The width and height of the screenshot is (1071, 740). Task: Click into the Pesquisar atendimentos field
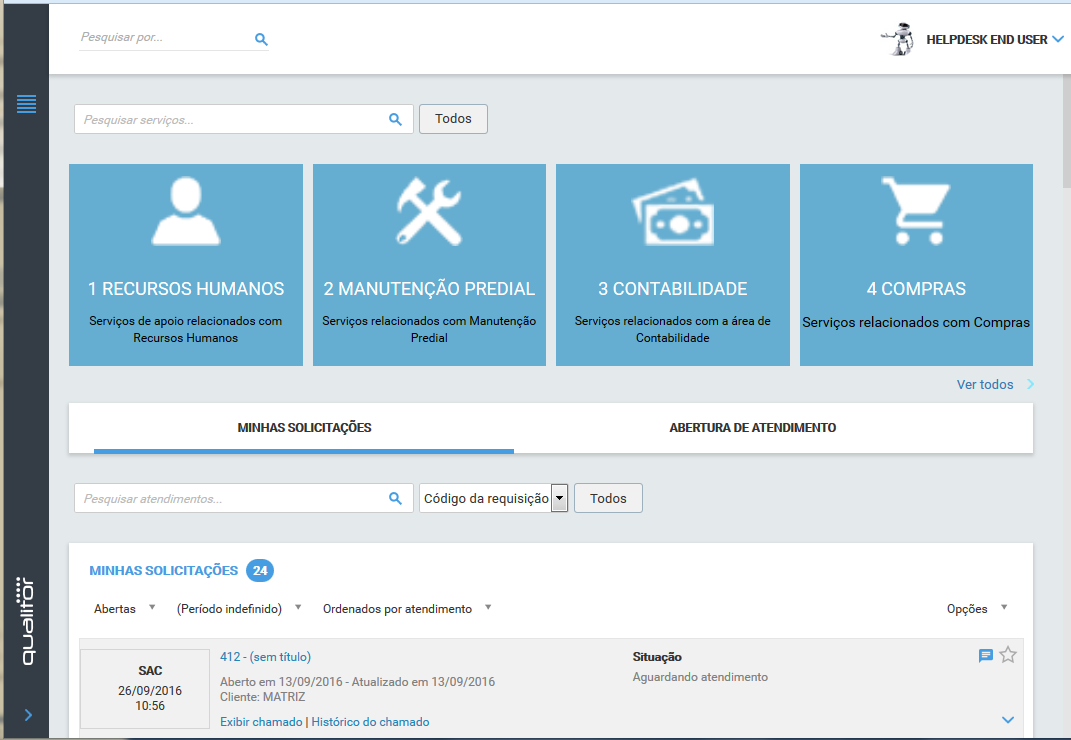(x=230, y=498)
